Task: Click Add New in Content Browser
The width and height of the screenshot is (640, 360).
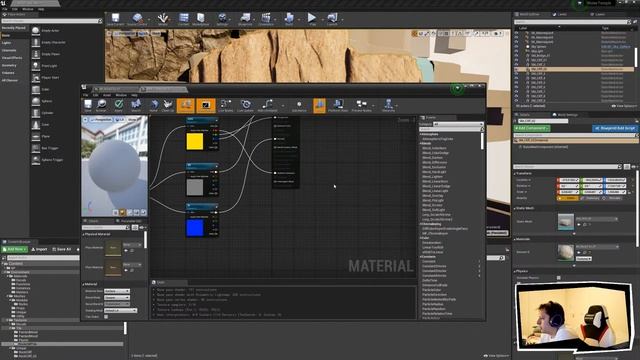Action: tap(15, 249)
